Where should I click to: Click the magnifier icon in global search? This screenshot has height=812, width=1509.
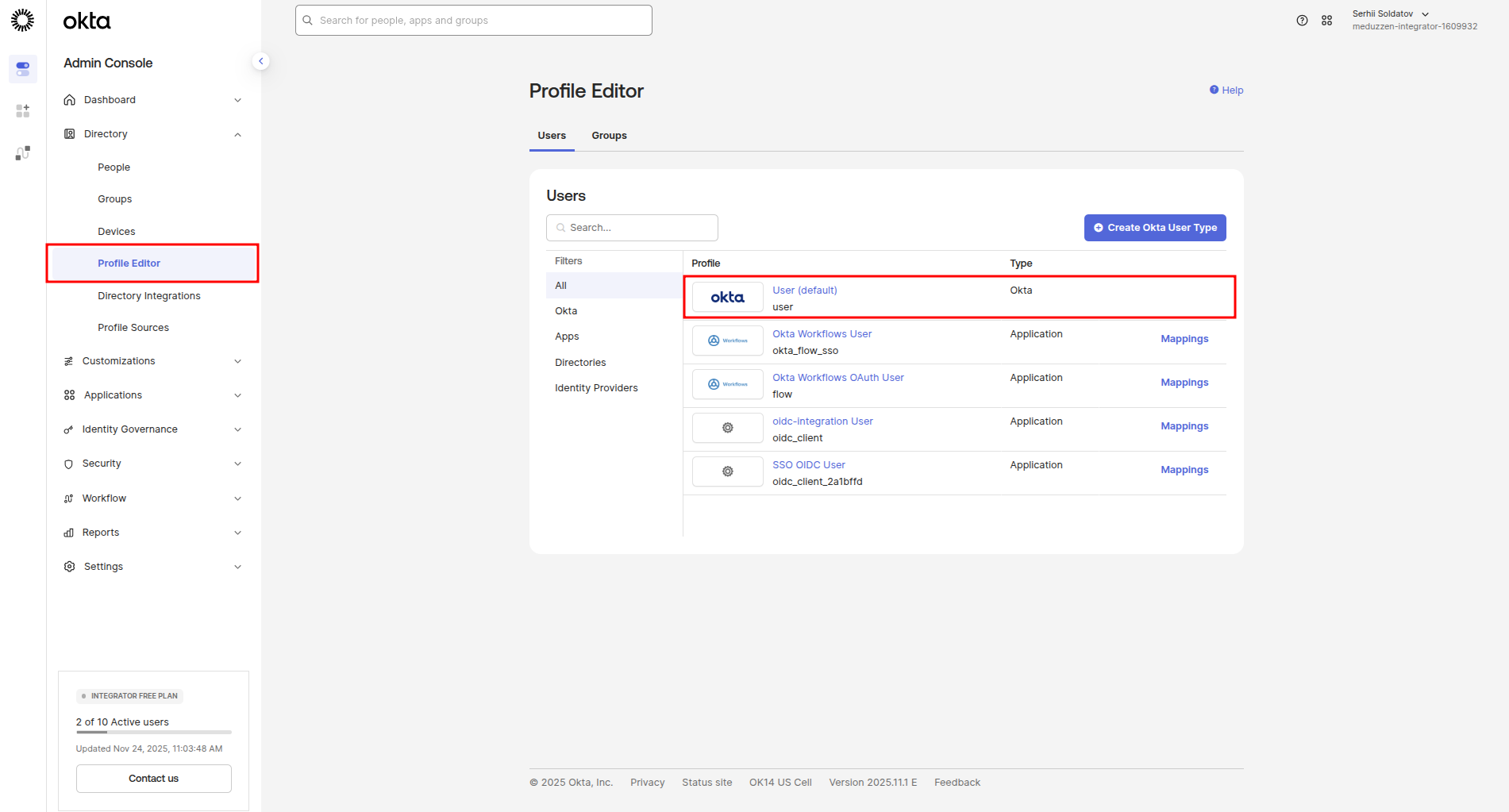coord(308,21)
